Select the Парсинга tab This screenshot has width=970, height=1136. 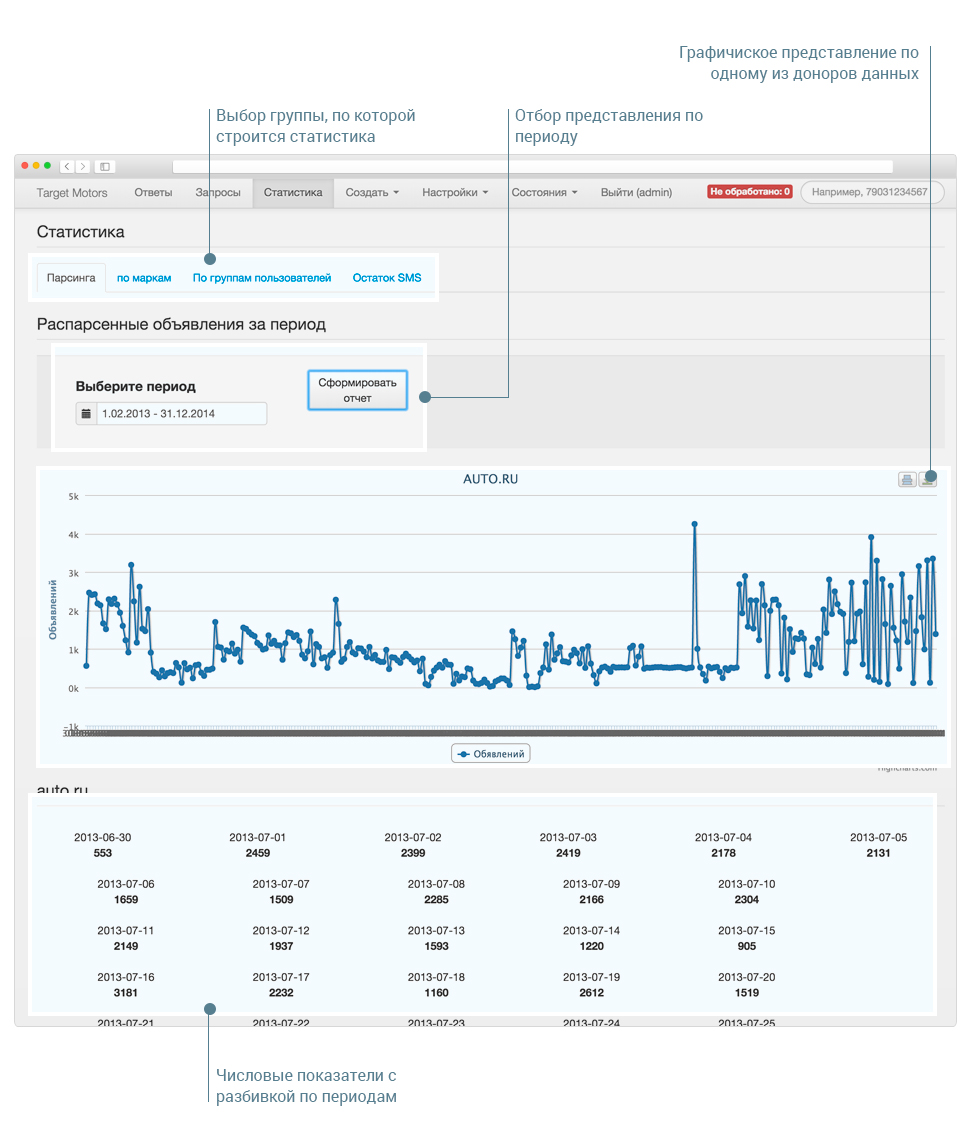point(71,278)
